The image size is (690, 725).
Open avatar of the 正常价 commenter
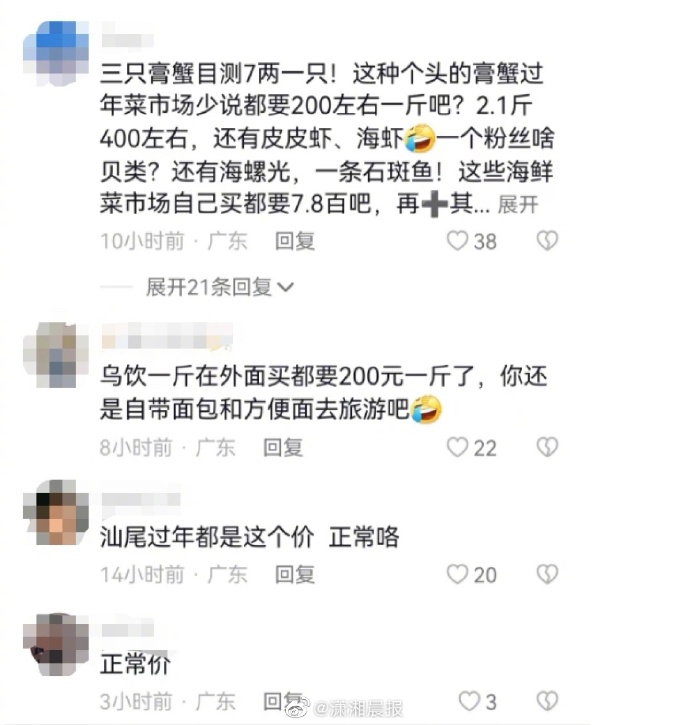click(56, 645)
